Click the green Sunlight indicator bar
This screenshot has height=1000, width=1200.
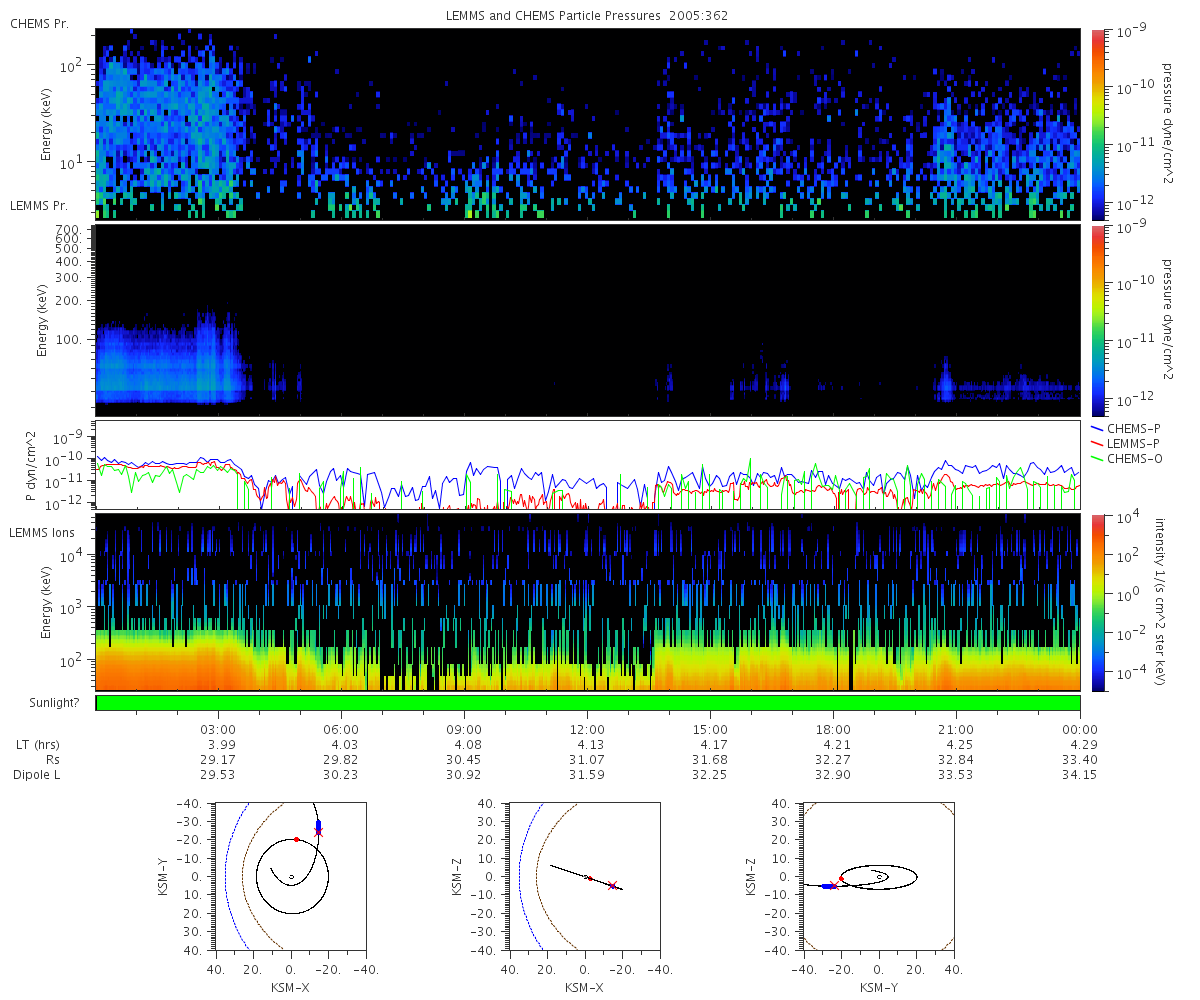(588, 703)
